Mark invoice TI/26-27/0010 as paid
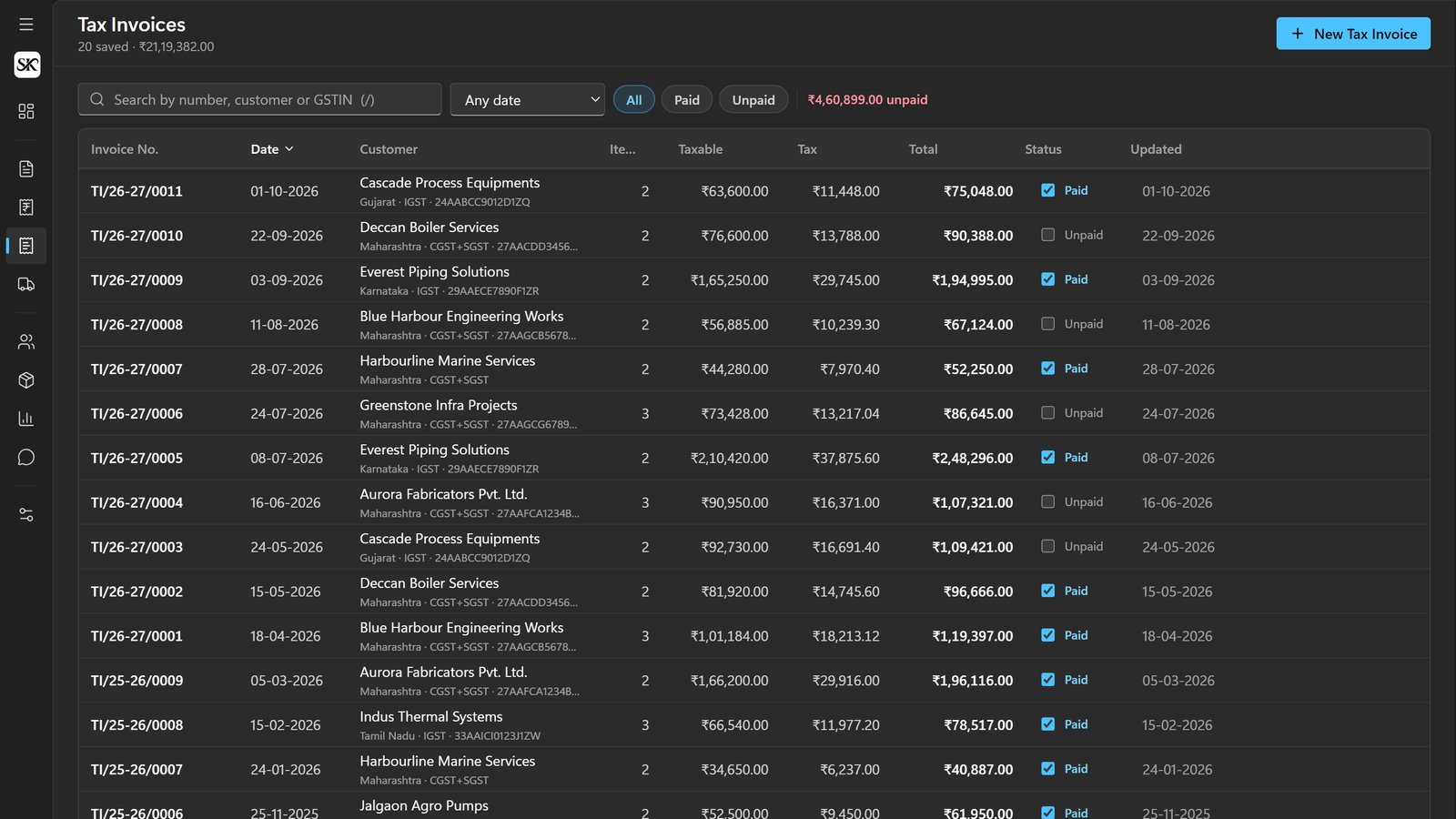 pyautogui.click(x=1048, y=235)
